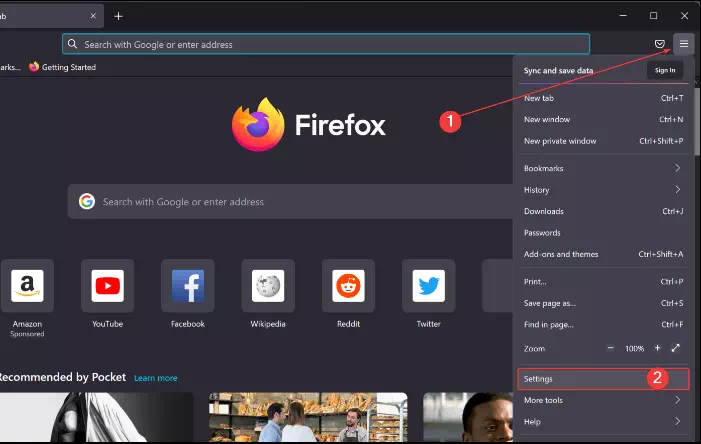Expand the More tools submenu
The image size is (701, 444).
pos(603,400)
